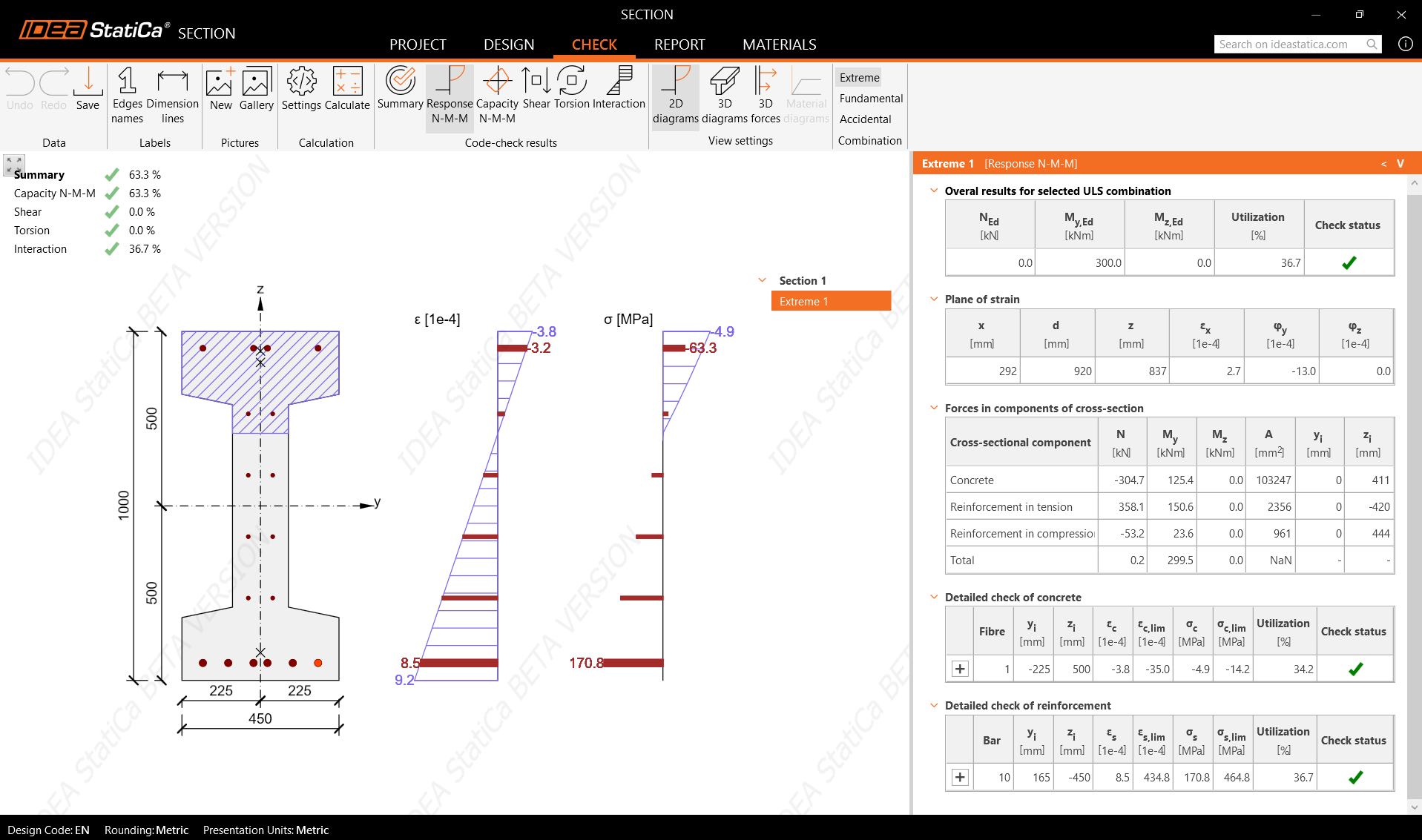1422x840 pixels.
Task: Collapse the Plane of strain section
Action: coord(934,299)
